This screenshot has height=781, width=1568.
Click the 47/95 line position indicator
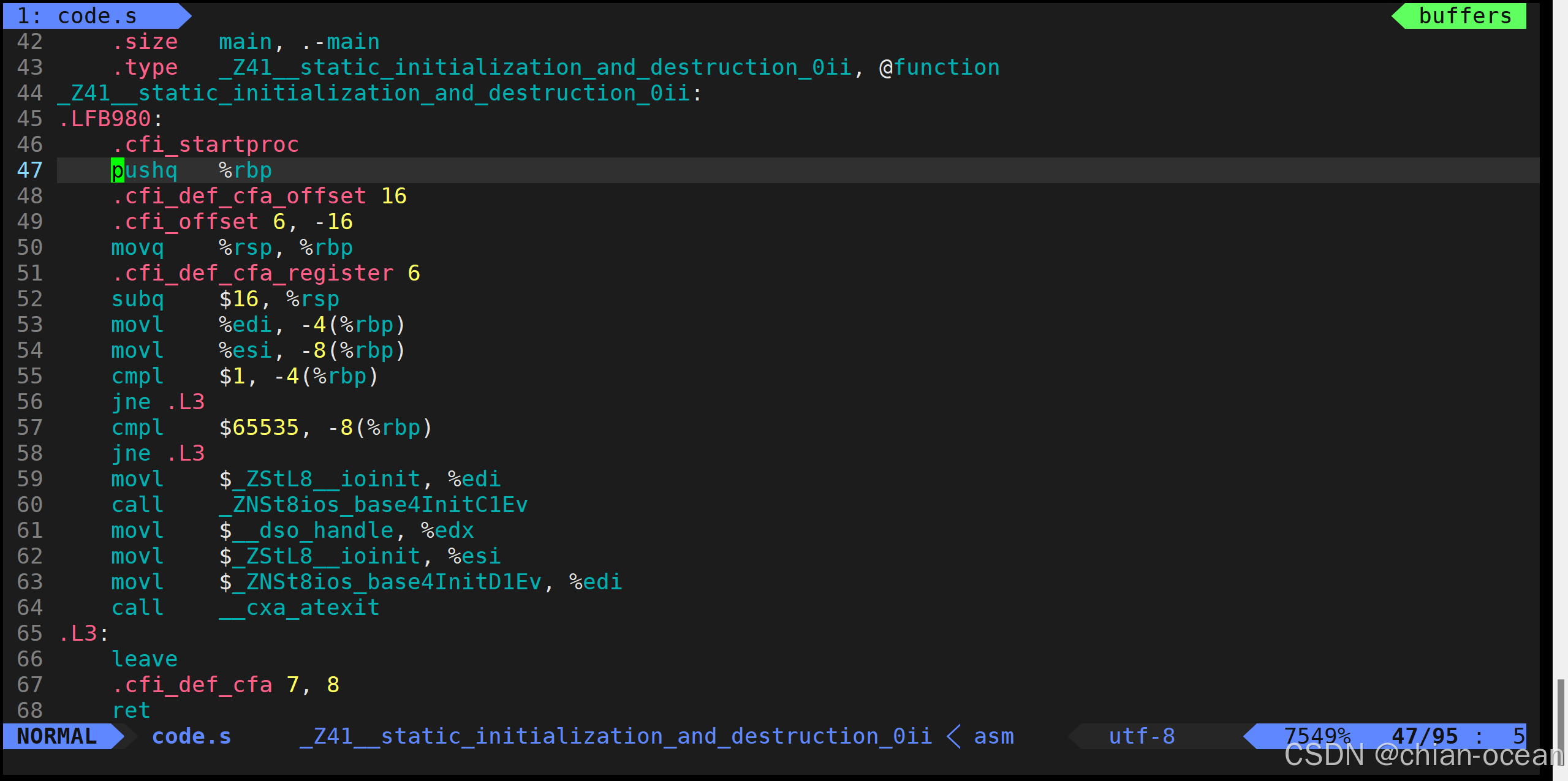(1425, 736)
